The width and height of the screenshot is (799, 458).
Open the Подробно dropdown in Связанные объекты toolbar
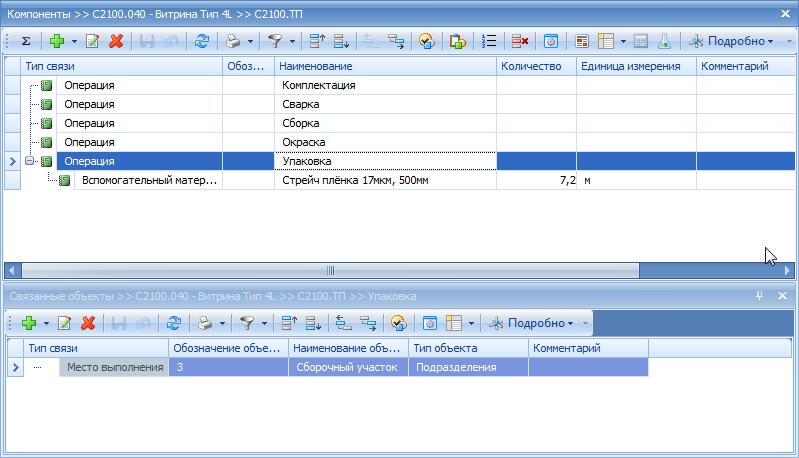tap(539, 323)
